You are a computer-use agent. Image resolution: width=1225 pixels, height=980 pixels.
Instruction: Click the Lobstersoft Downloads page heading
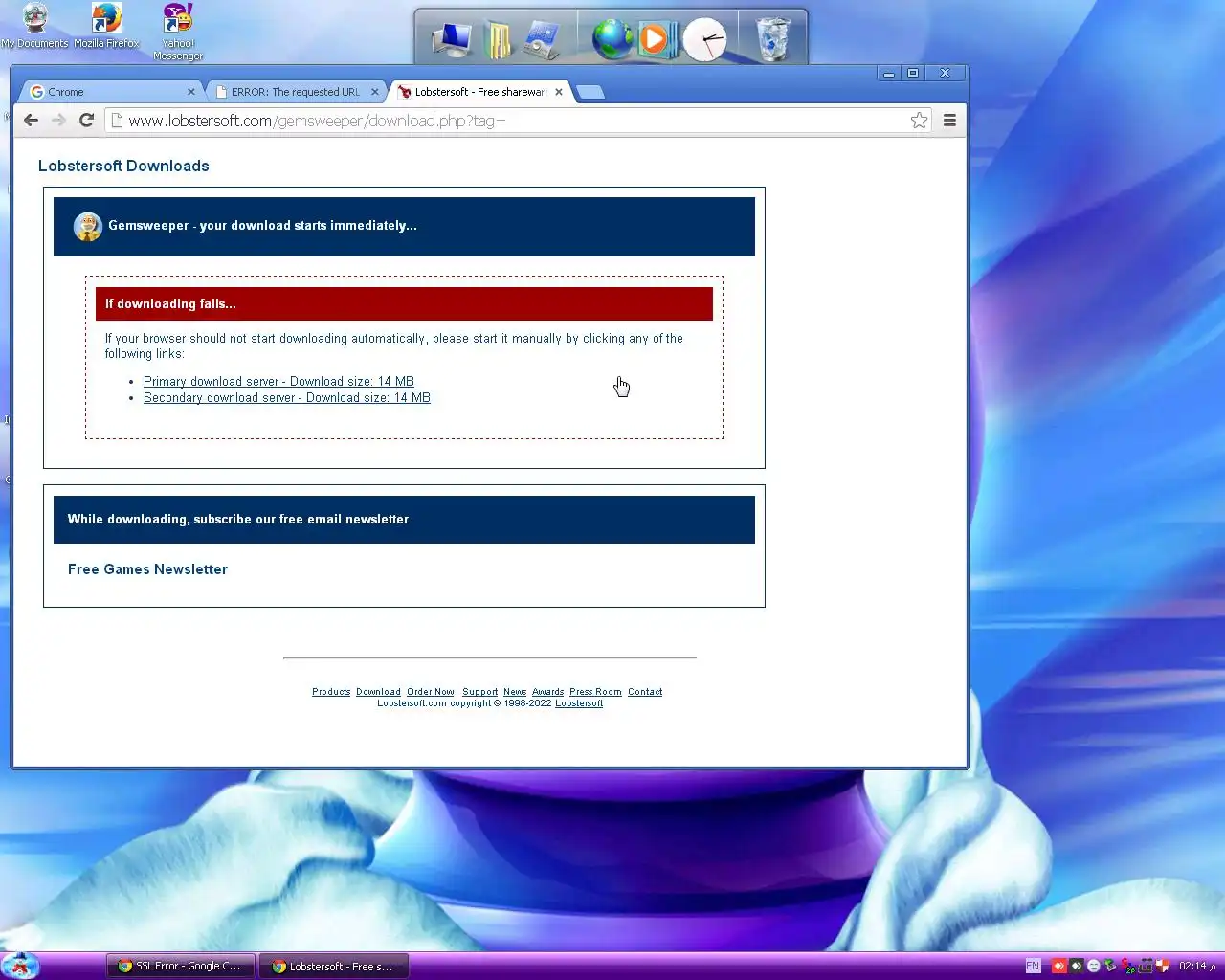(x=123, y=166)
